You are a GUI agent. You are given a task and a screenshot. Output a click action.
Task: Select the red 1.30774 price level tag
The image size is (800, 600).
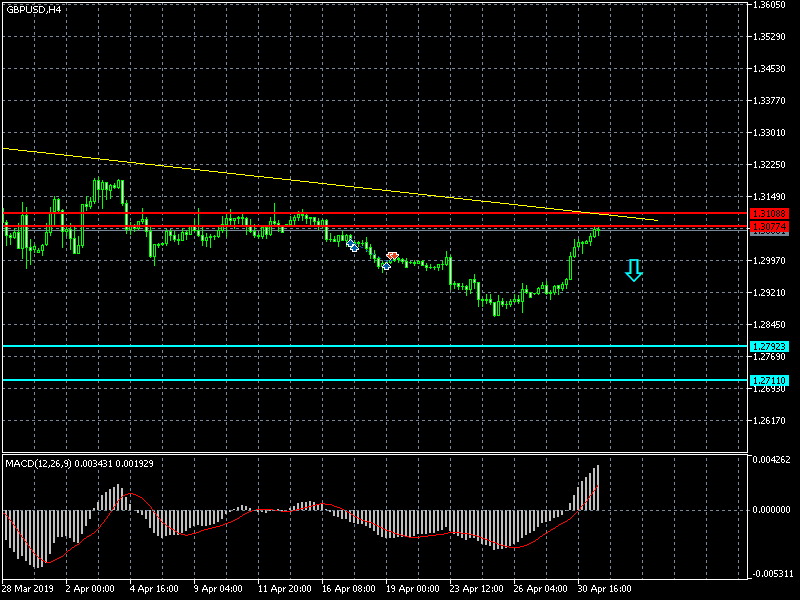[769, 227]
